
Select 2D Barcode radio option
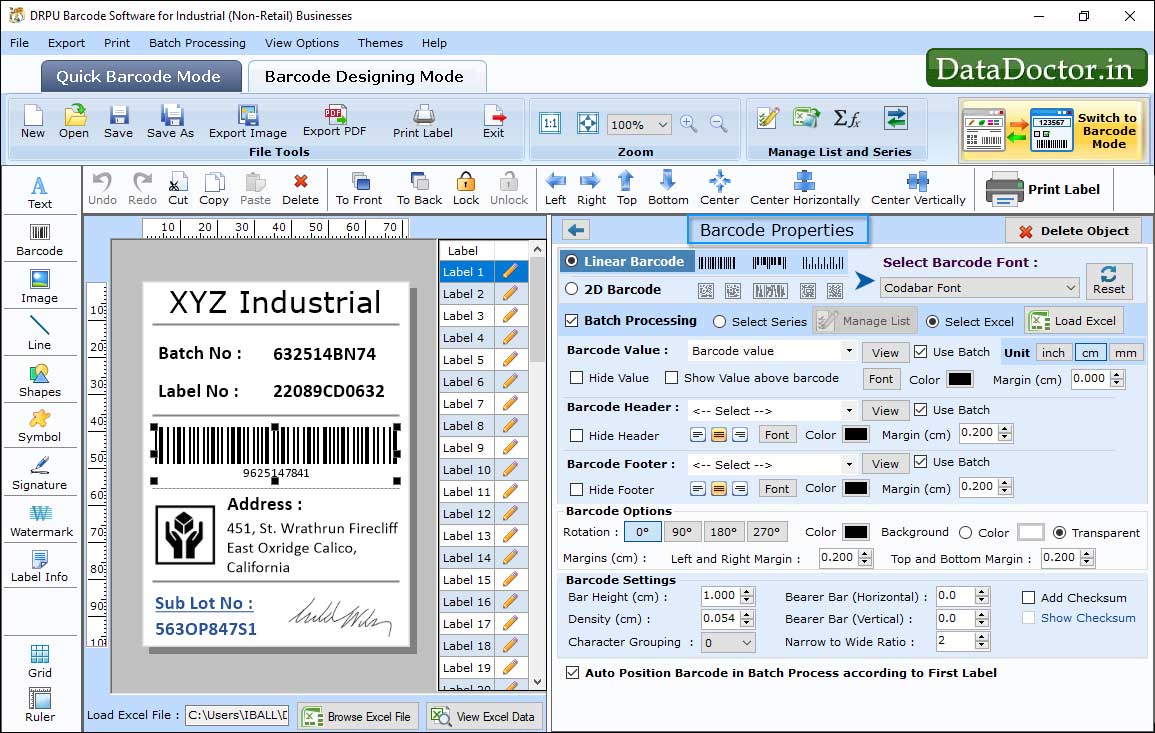572,289
